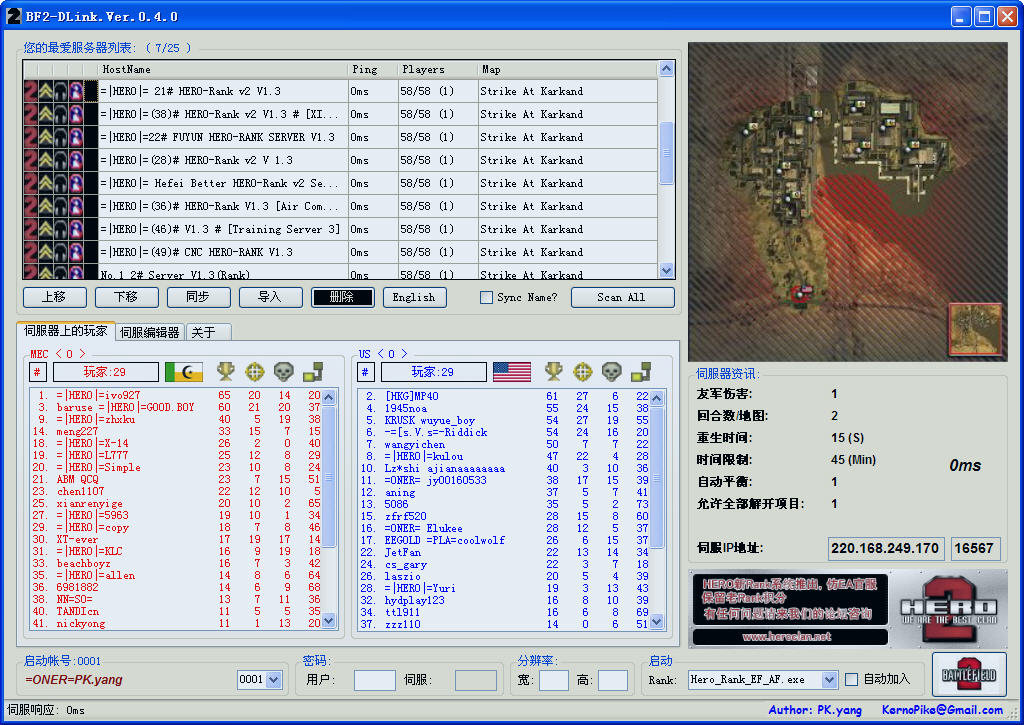
Task: Click the MEC team flag icon
Action: pyautogui.click(x=184, y=372)
